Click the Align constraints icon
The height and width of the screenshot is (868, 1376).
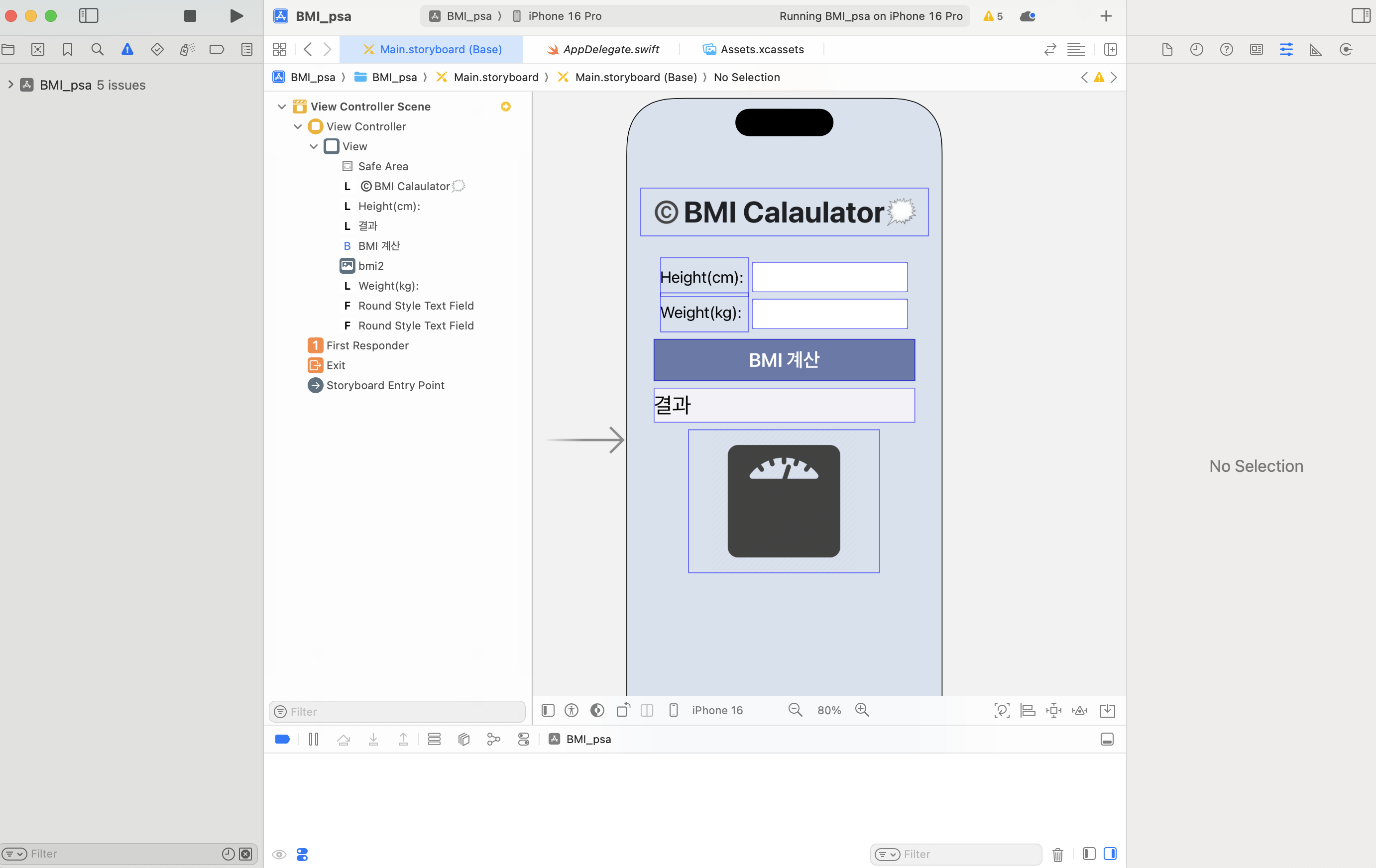pyautogui.click(x=1028, y=710)
